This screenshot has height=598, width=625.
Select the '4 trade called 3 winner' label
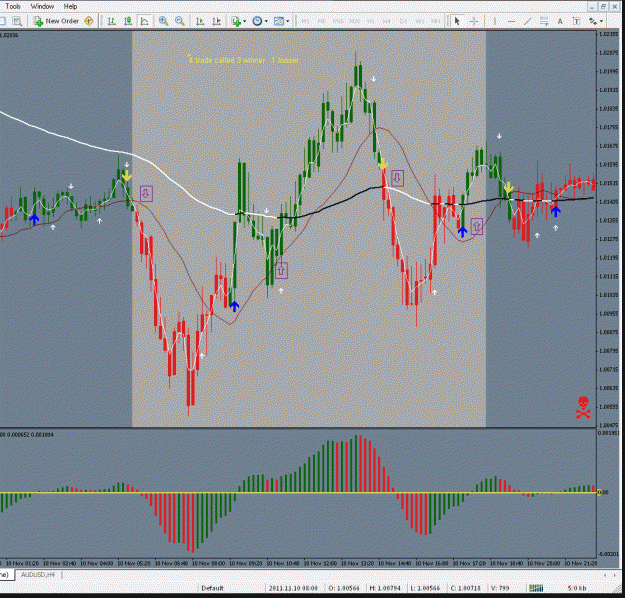244,60
